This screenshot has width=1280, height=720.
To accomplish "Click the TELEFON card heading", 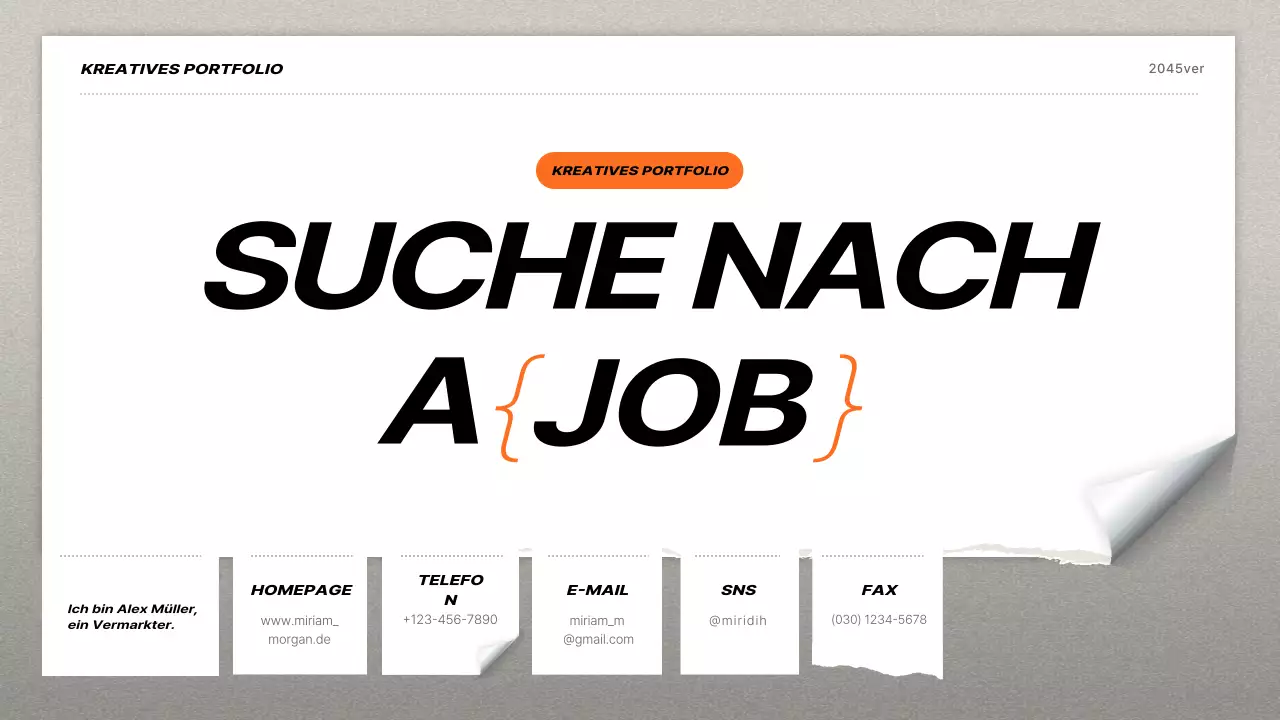I will [452, 589].
